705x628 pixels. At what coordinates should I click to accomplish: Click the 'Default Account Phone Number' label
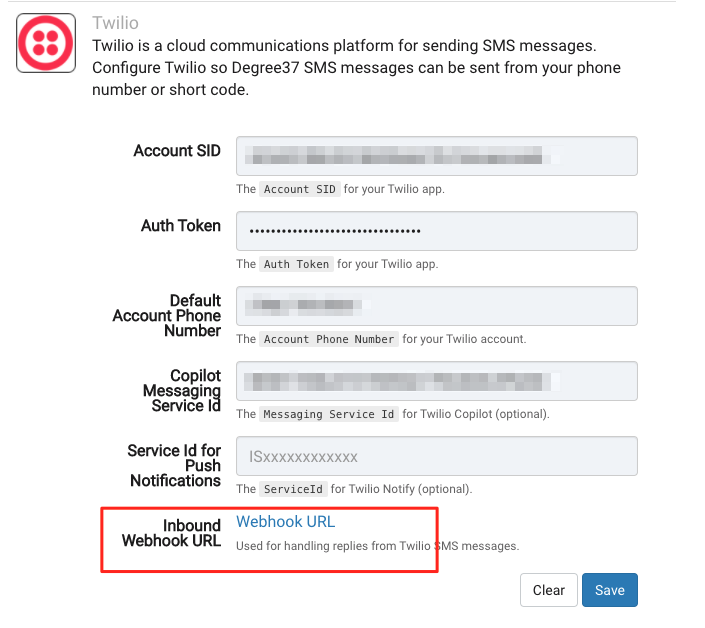[167, 316]
